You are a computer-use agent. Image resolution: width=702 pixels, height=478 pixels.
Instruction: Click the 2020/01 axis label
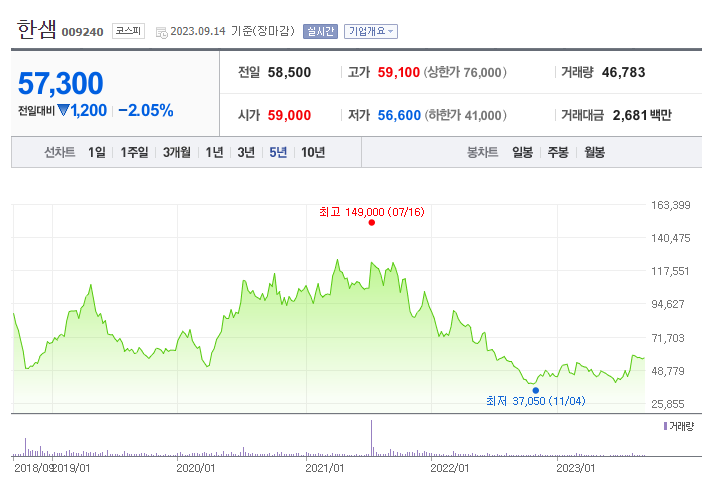coord(196,468)
